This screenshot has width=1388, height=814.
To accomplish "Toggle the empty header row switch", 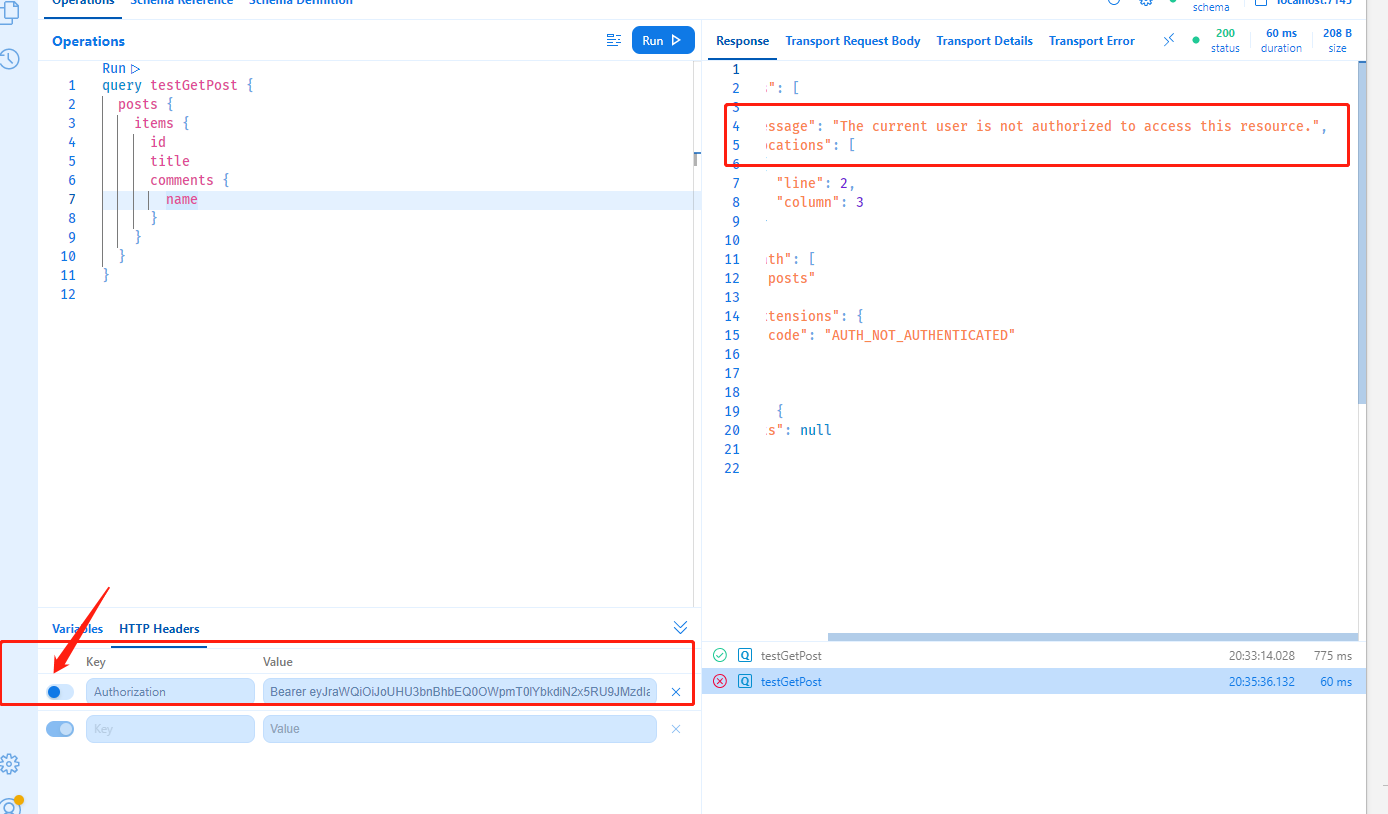I will tap(59, 729).
